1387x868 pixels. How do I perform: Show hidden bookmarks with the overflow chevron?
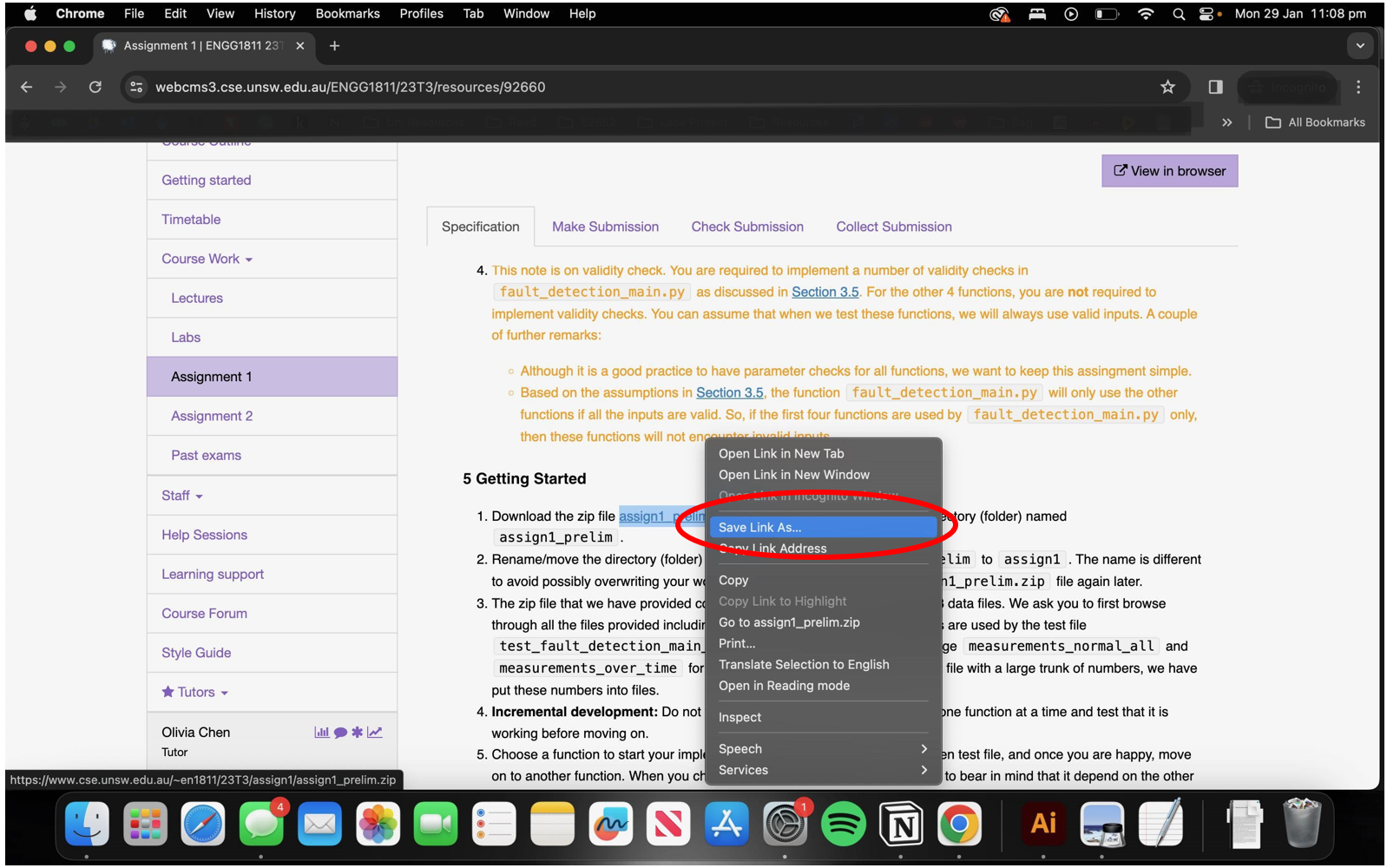coord(1226,122)
